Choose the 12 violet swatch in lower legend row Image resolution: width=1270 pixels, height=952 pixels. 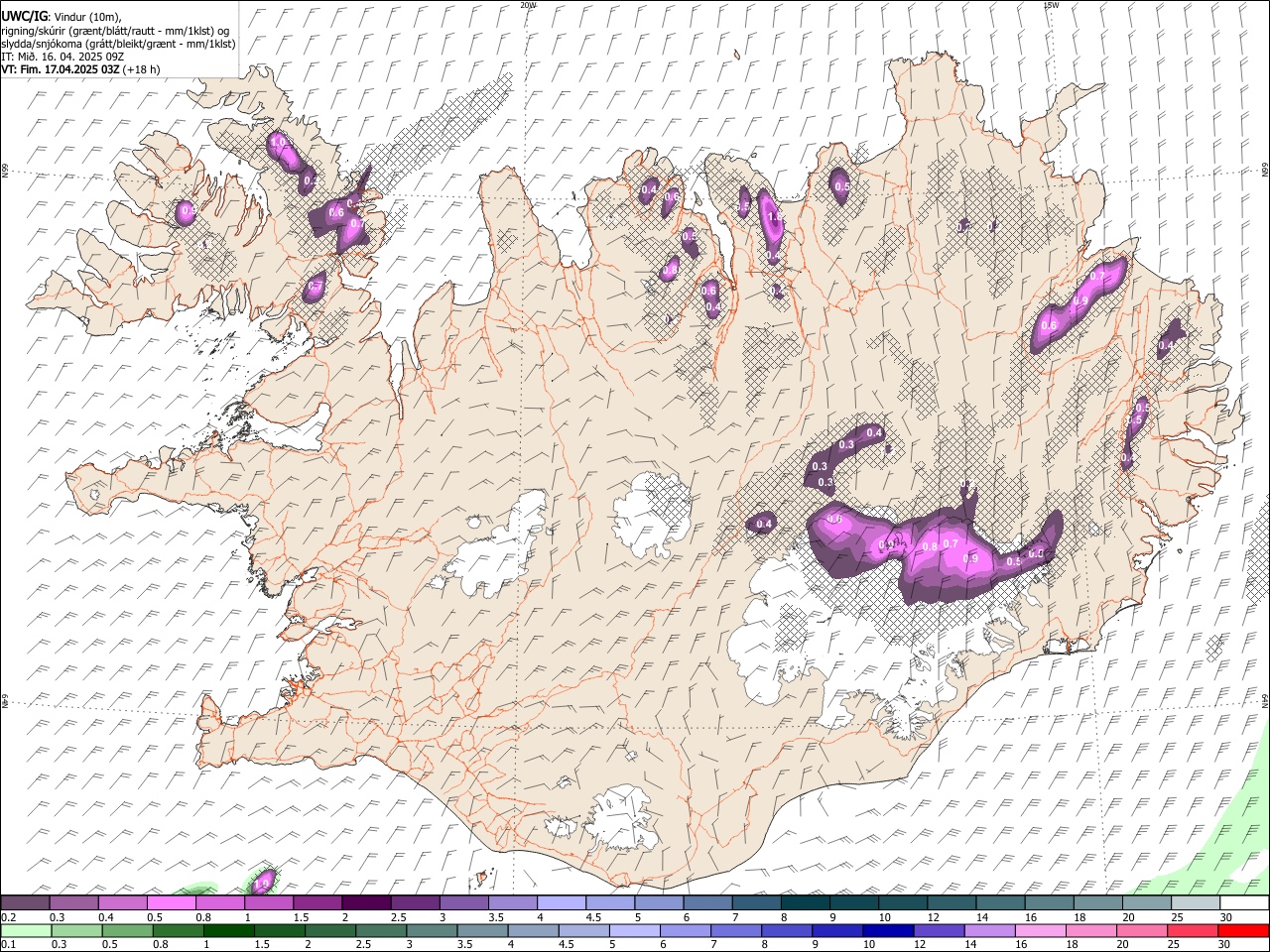pos(940,930)
